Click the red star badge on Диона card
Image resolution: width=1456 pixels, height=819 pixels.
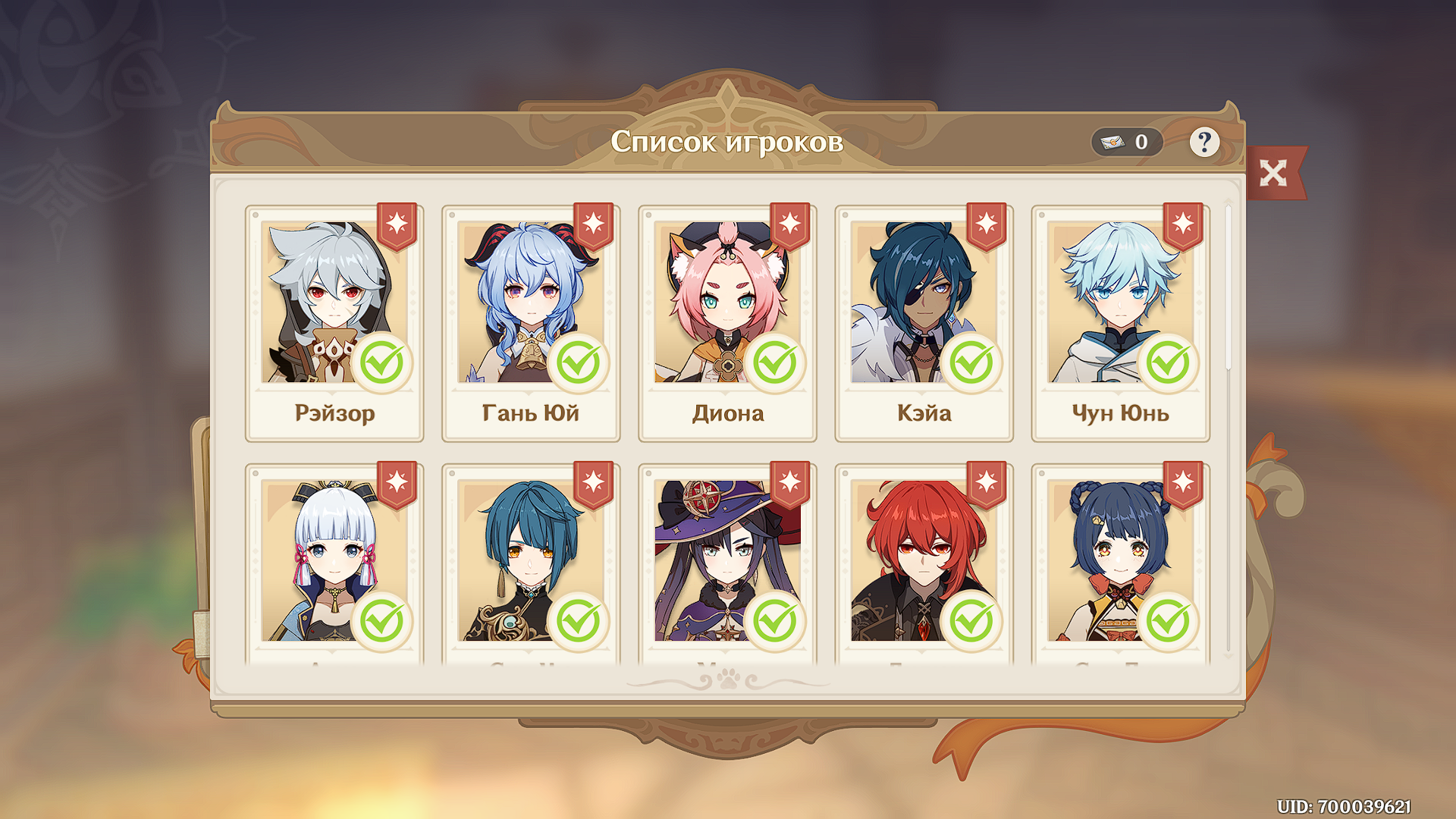(790, 226)
